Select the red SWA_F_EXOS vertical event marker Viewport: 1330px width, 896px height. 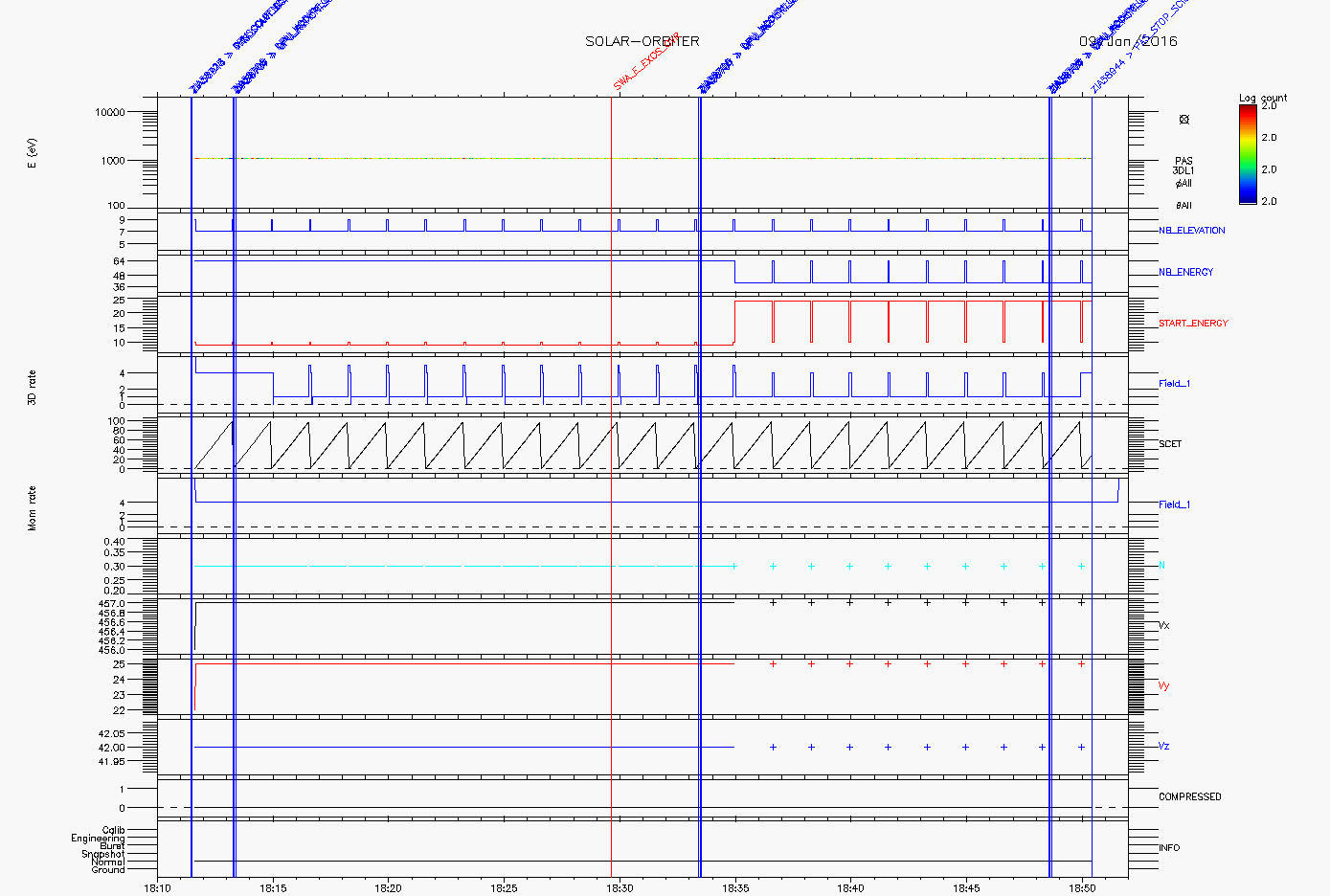(611, 486)
